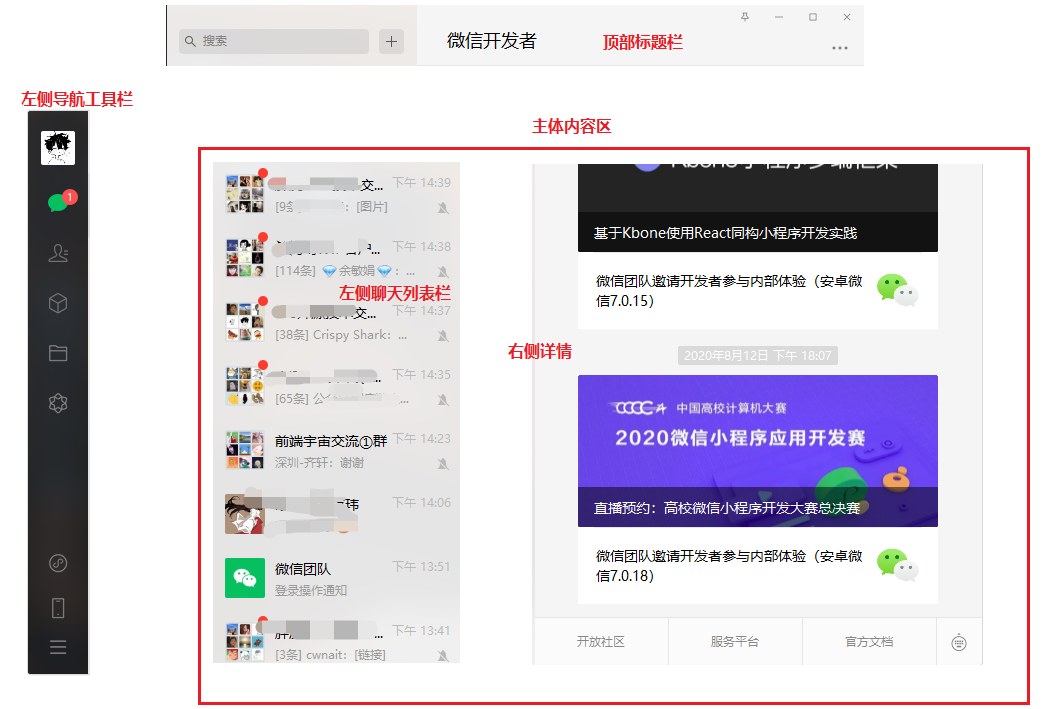Click the muted bell icon on 14:35 chat
Image resolution: width=1049 pixels, height=709 pixels.
443,400
